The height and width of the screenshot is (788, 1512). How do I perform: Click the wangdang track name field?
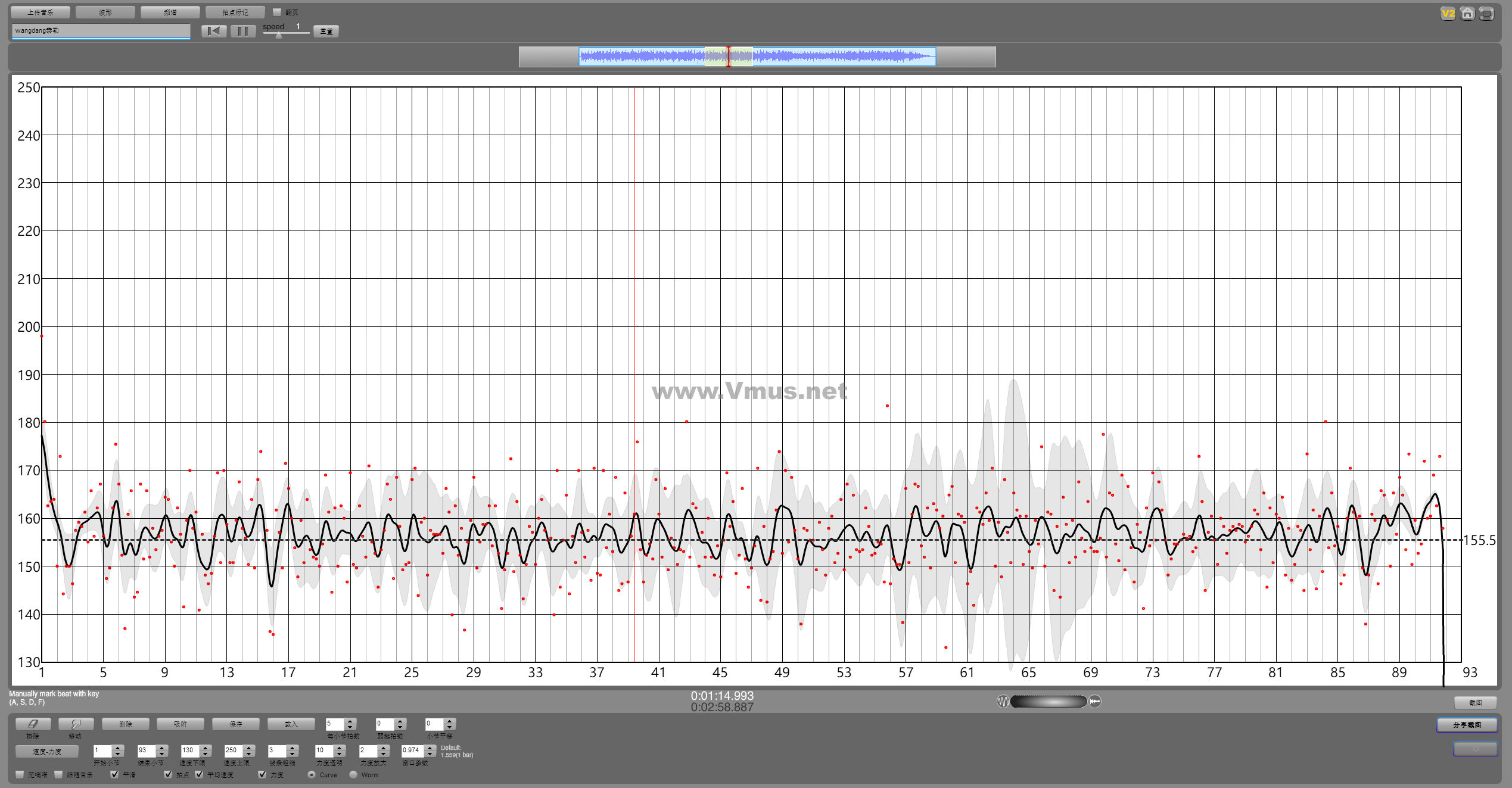(x=101, y=30)
